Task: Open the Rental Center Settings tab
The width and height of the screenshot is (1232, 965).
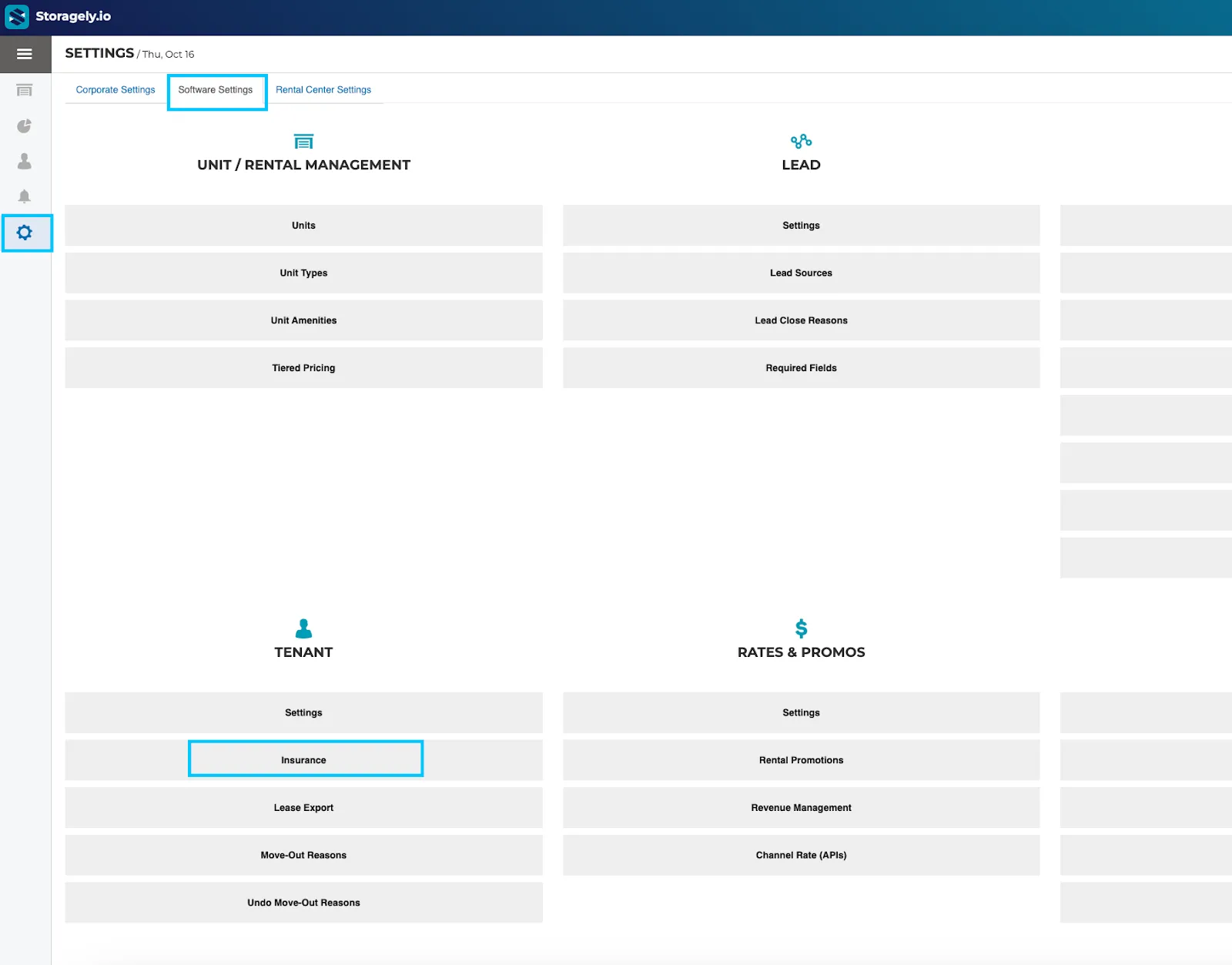Action: pyautogui.click(x=323, y=90)
